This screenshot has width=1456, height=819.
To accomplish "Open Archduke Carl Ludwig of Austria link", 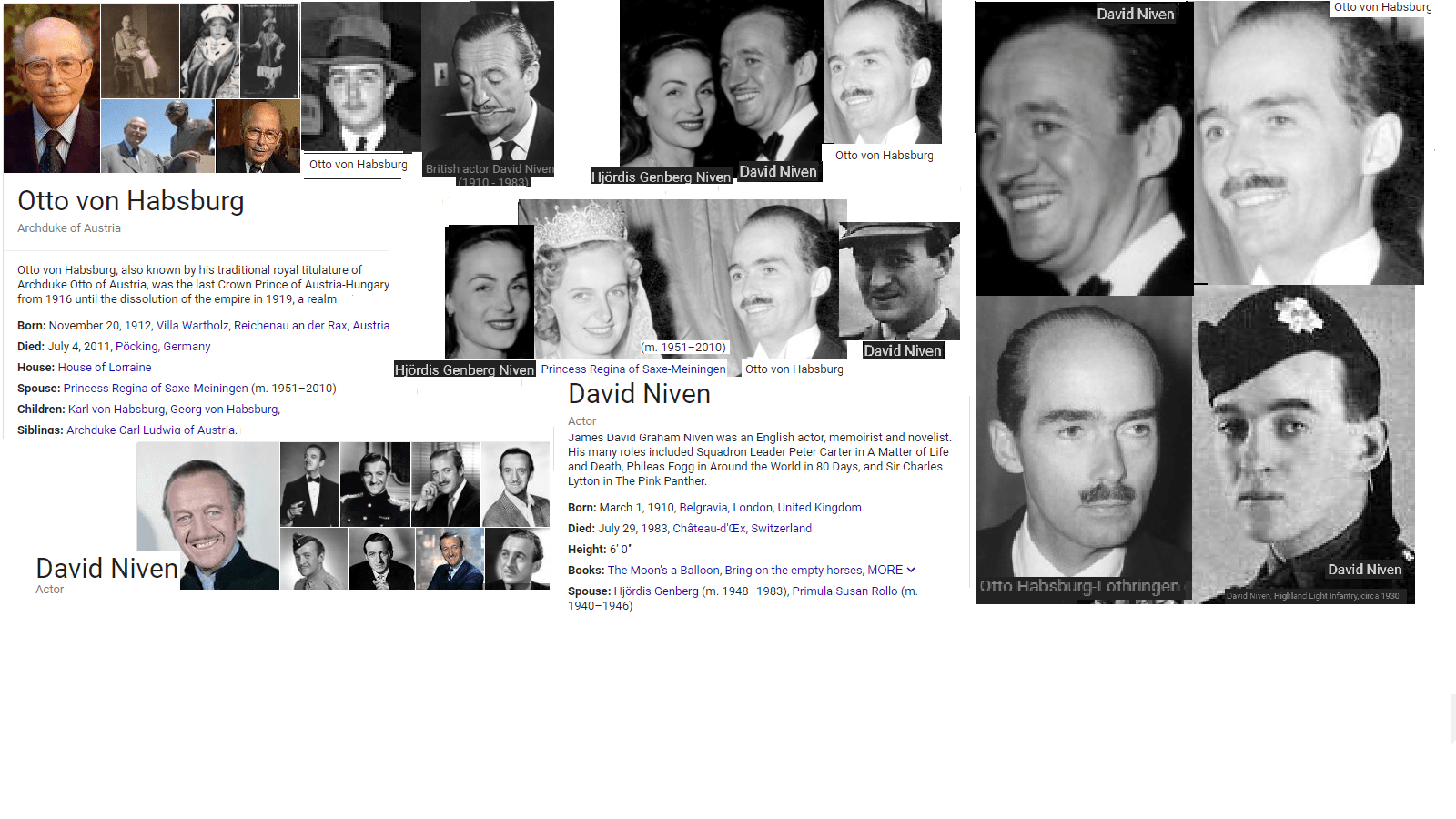I will point(151,430).
